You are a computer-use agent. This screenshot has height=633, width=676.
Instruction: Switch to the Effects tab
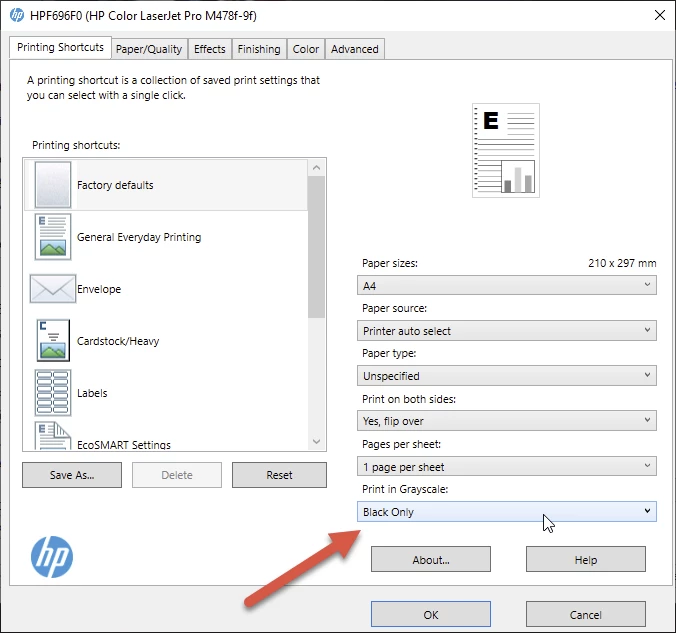tap(210, 49)
